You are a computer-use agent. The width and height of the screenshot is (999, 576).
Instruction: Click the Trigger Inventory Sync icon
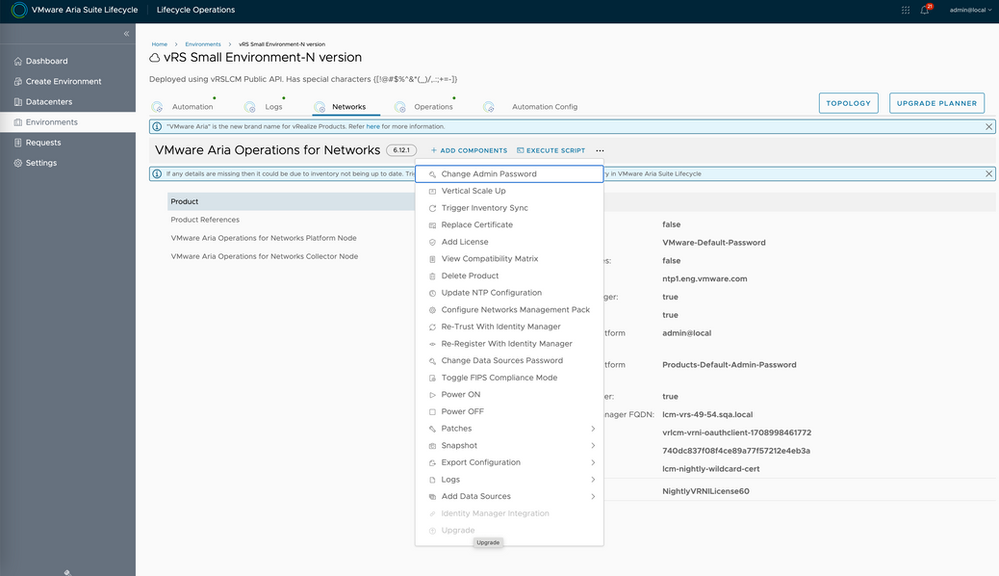433,208
